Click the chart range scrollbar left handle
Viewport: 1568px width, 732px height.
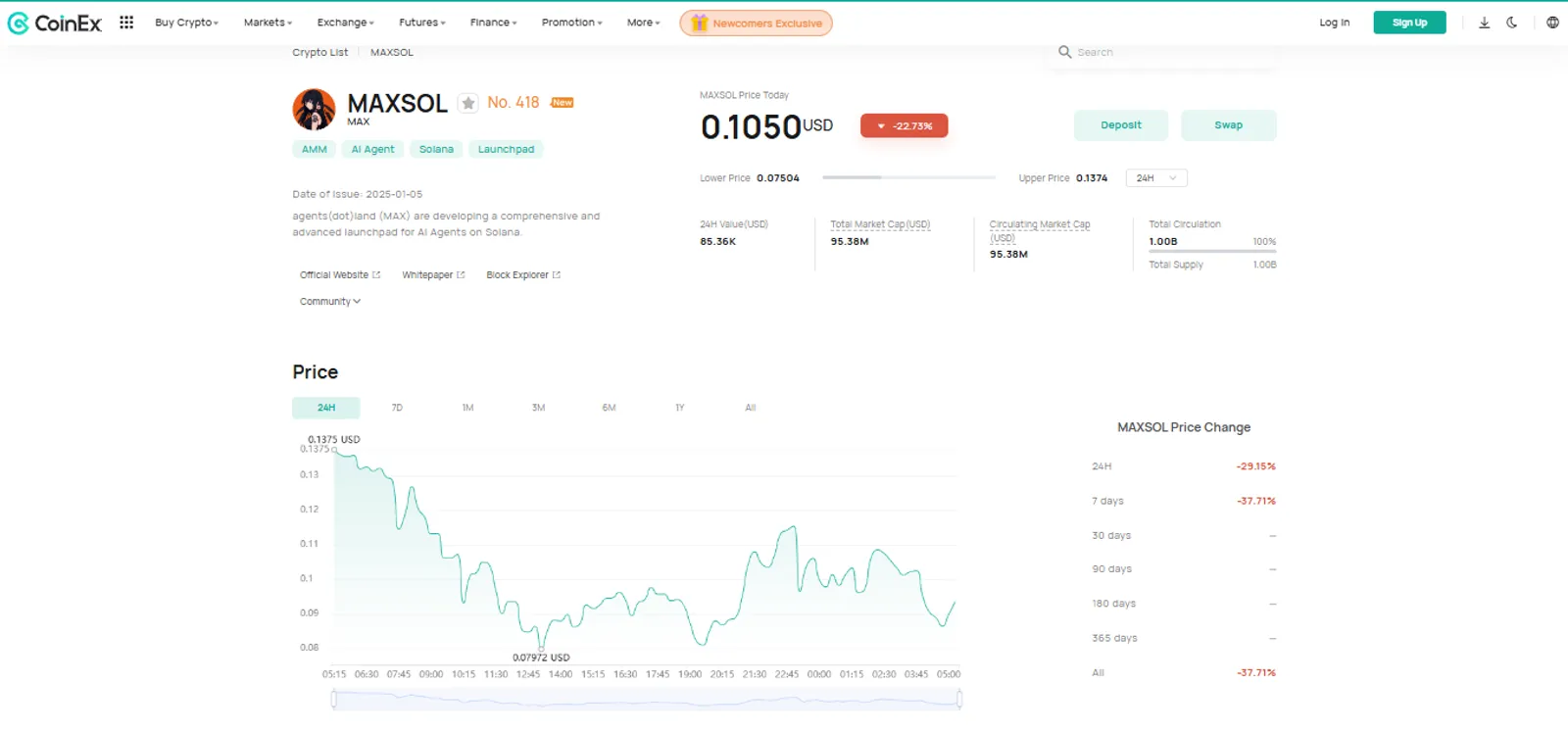coord(334,699)
